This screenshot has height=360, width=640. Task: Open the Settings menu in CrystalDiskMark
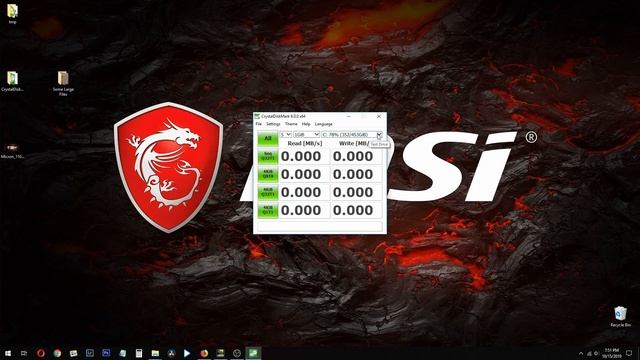pos(273,124)
